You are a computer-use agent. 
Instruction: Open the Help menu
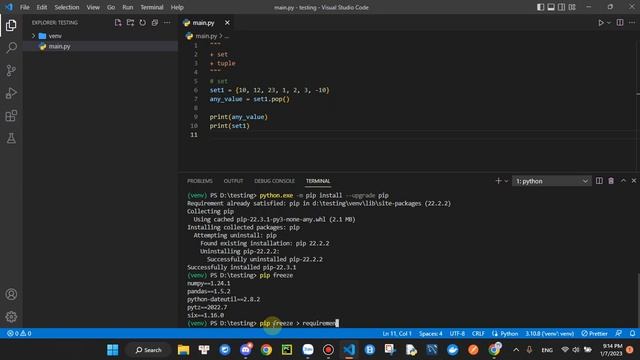coord(177,7)
